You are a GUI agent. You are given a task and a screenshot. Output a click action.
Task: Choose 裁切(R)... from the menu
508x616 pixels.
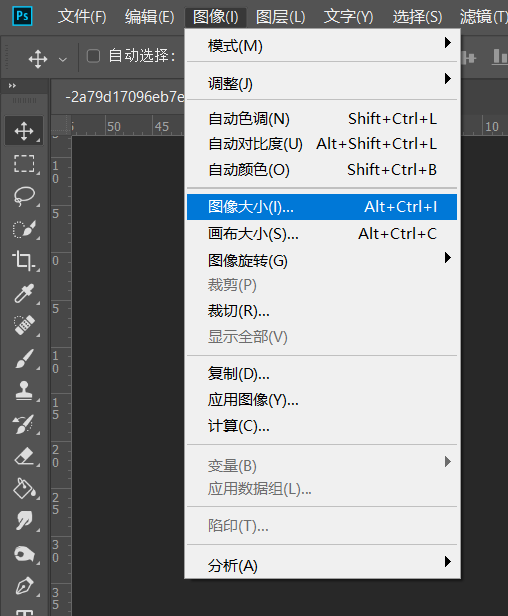pos(322,311)
